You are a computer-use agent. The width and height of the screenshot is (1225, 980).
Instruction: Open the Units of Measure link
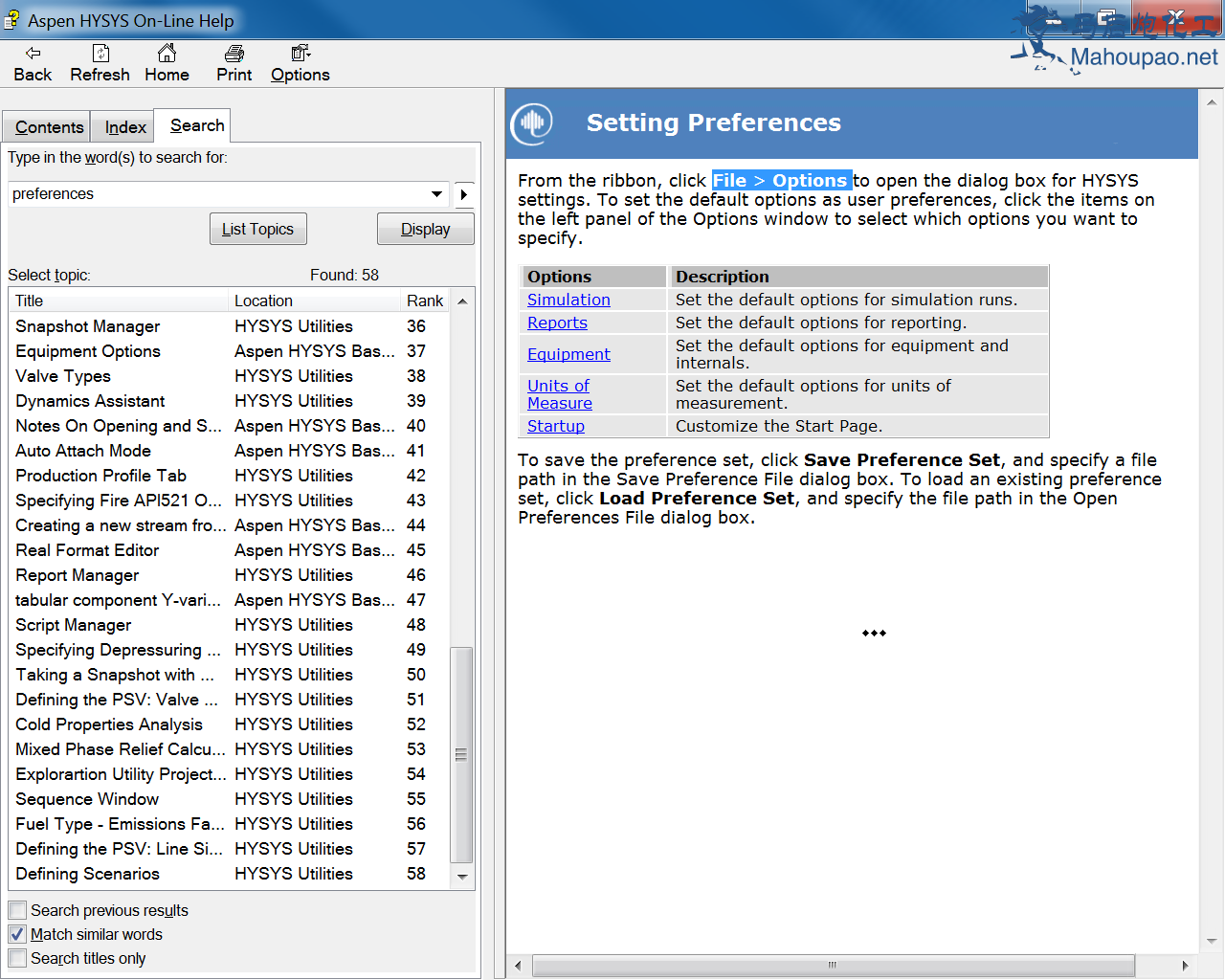[x=560, y=394]
